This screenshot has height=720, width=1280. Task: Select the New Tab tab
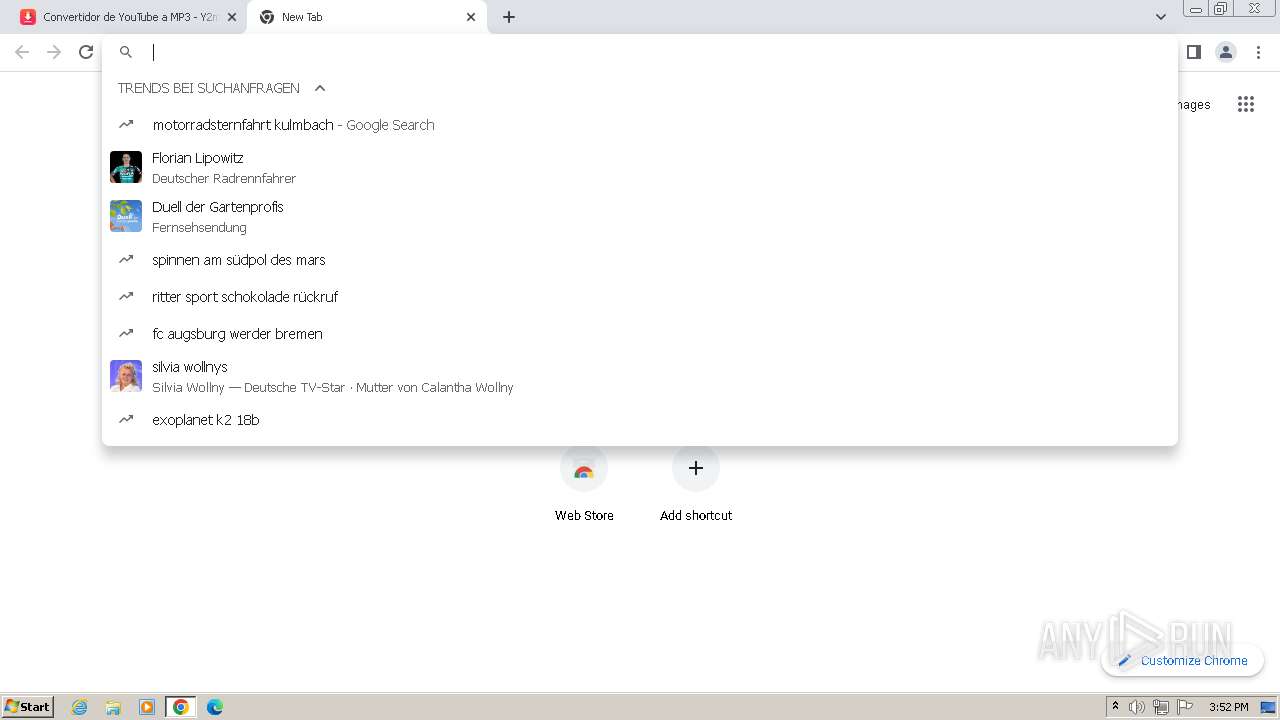tap(367, 17)
